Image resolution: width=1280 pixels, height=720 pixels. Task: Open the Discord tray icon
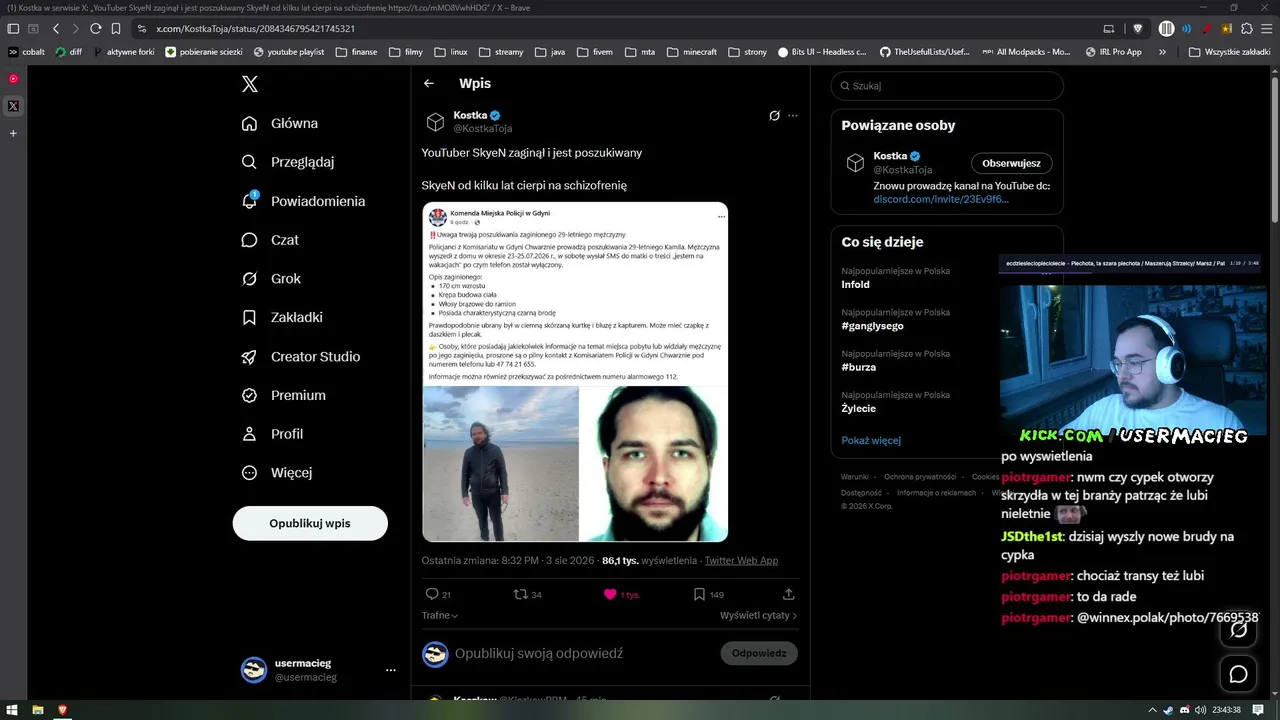(x=1185, y=710)
